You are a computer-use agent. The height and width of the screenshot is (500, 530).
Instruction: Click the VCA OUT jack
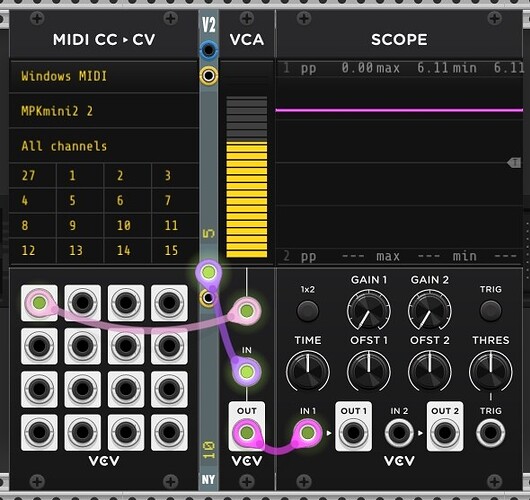(x=247, y=432)
